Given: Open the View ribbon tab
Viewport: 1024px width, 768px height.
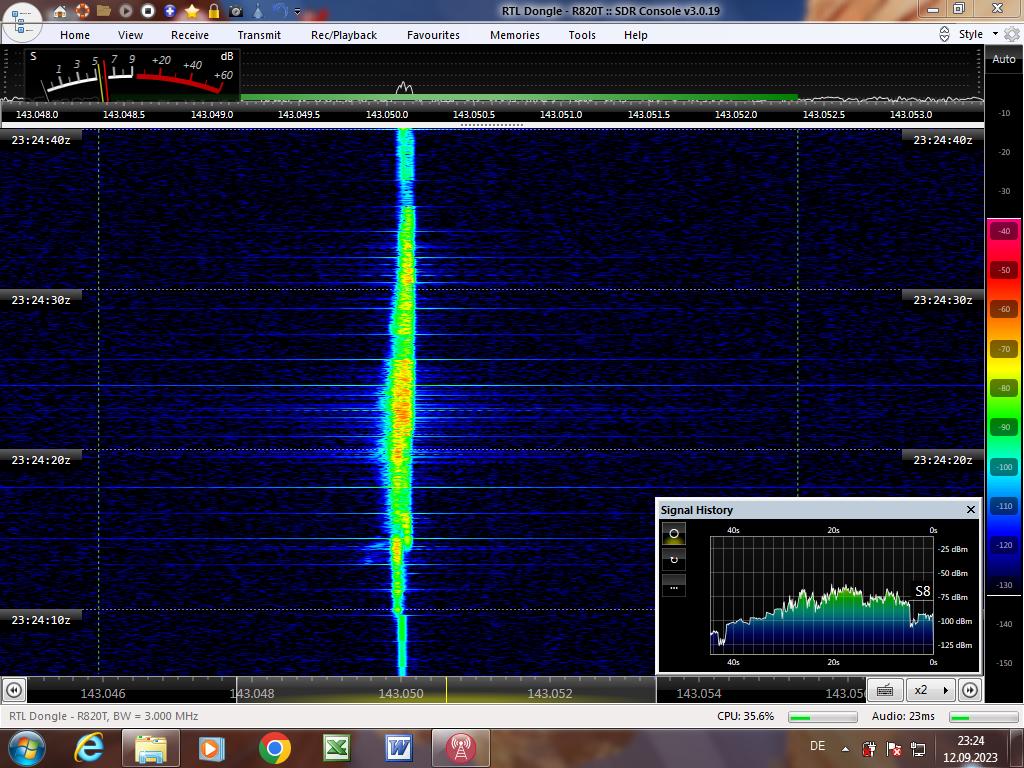Looking at the screenshot, I should coord(130,35).
